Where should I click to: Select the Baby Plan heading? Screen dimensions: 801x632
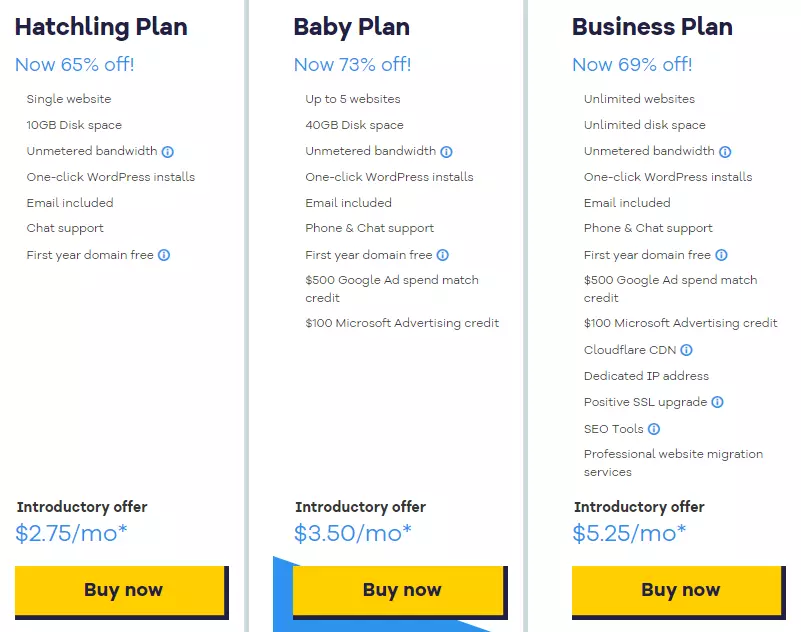350,27
